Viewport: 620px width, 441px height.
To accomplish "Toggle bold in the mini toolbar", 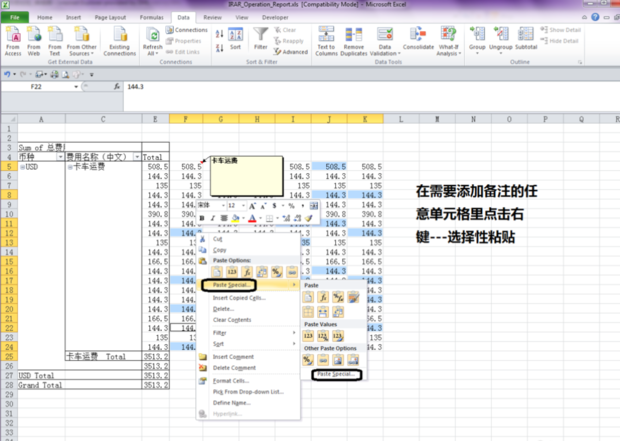I will [x=201, y=217].
